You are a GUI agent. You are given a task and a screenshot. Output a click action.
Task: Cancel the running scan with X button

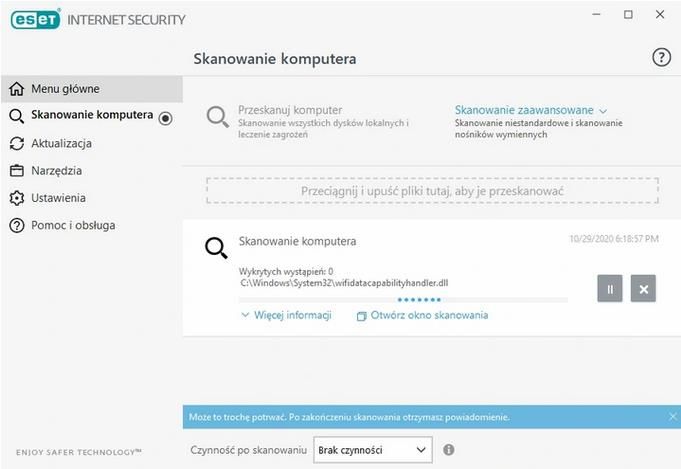(x=643, y=288)
